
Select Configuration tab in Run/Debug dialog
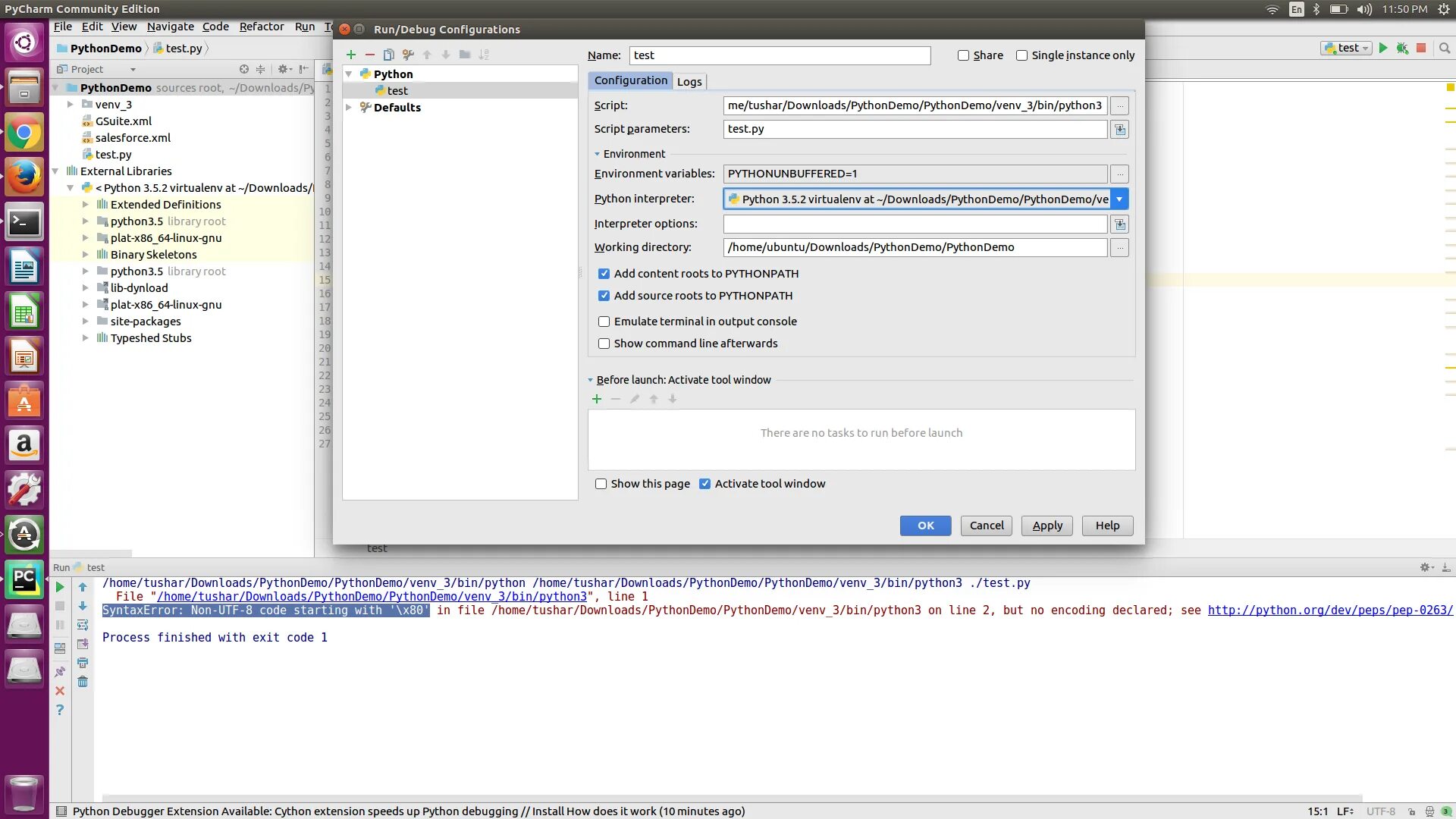631,80
